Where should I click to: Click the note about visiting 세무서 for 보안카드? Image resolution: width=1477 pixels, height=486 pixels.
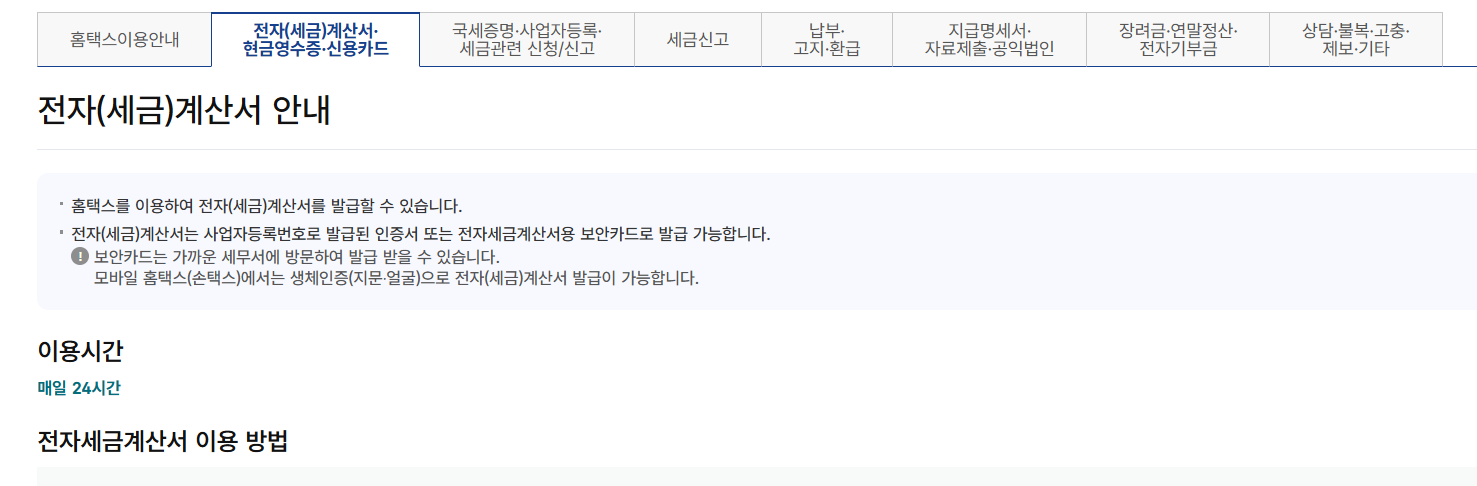[x=297, y=256]
